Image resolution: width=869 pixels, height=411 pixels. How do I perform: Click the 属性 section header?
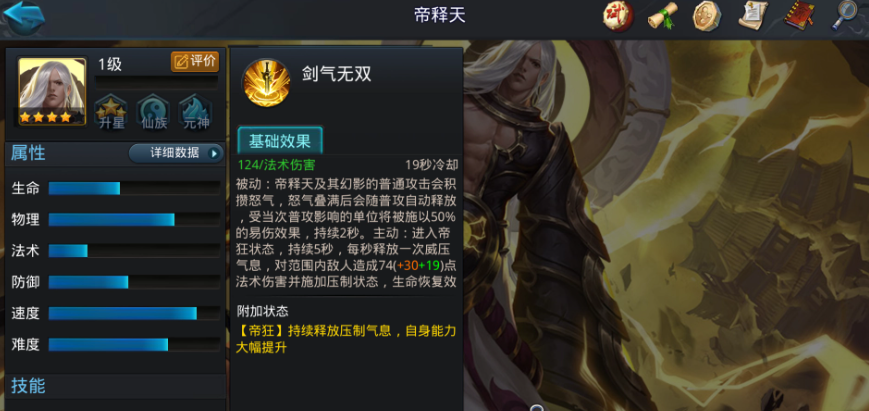coord(28,153)
